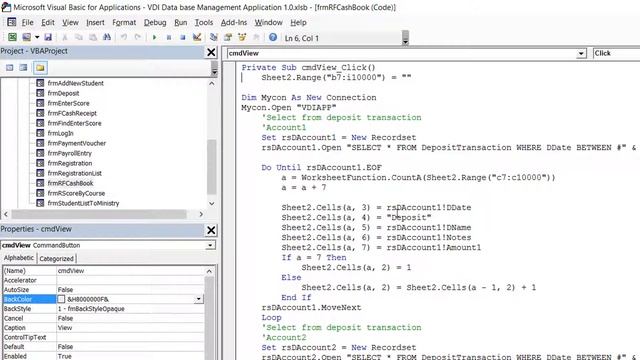Click the Find binoculars icon
Image resolution: width=640 pixels, height=360 pixels.
tap(107, 38)
